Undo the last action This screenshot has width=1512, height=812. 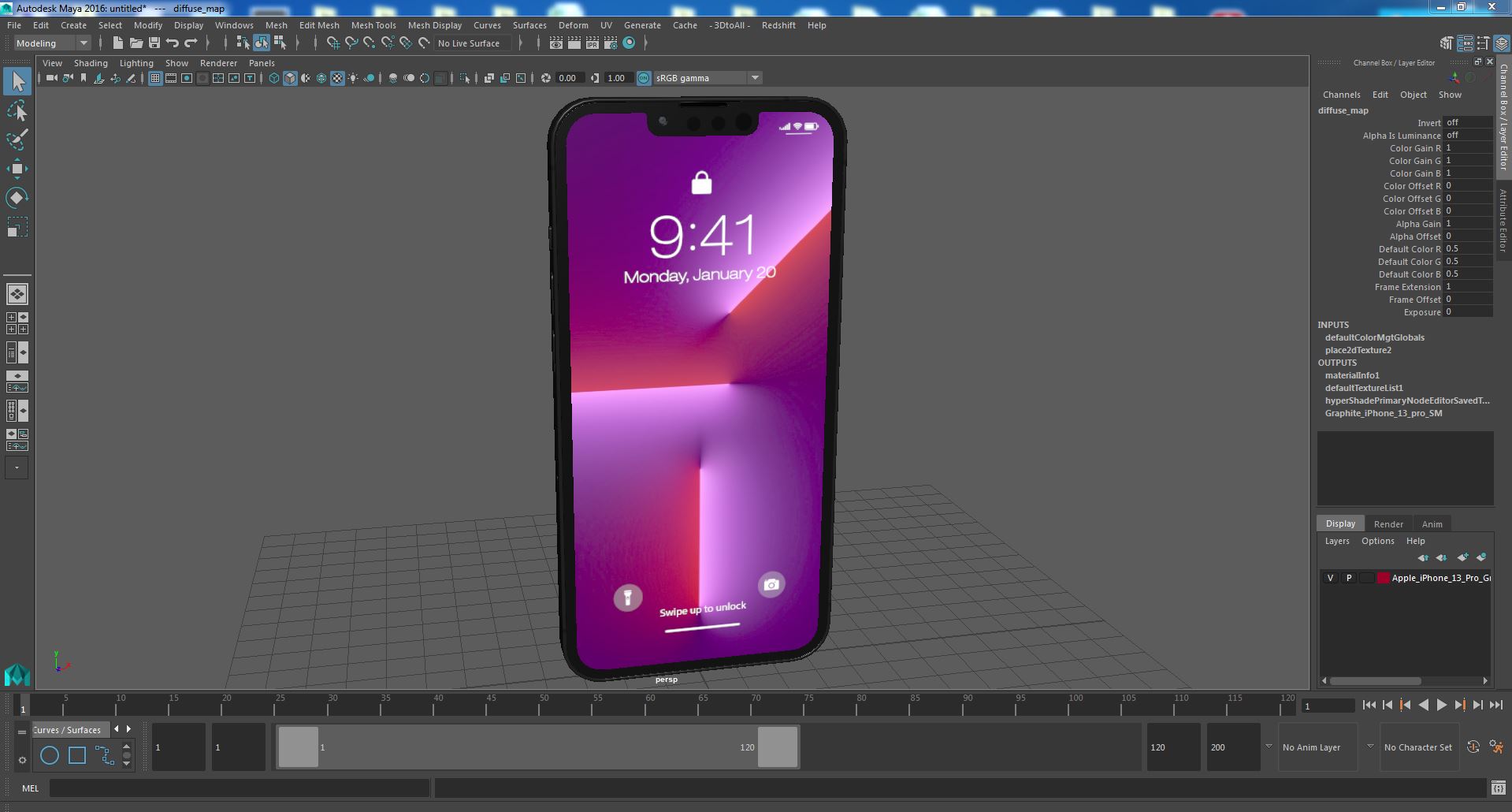pos(173,43)
